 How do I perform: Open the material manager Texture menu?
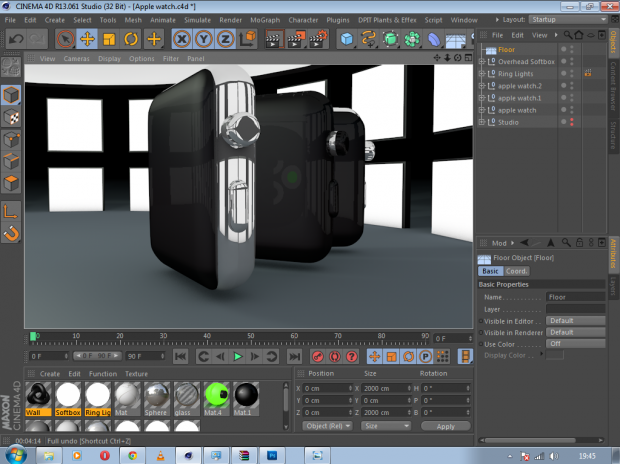coord(136,374)
